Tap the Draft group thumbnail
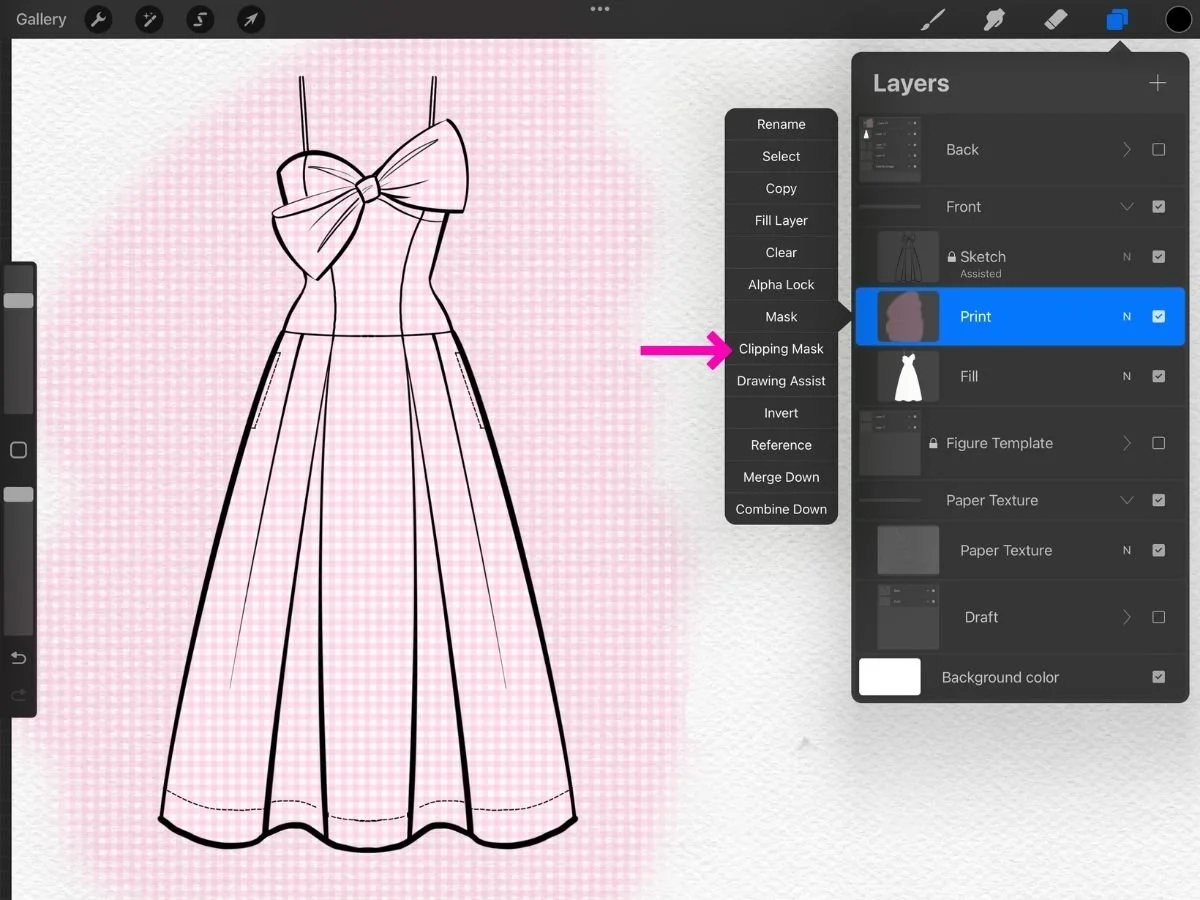This screenshot has width=1200, height=900. pos(908,617)
